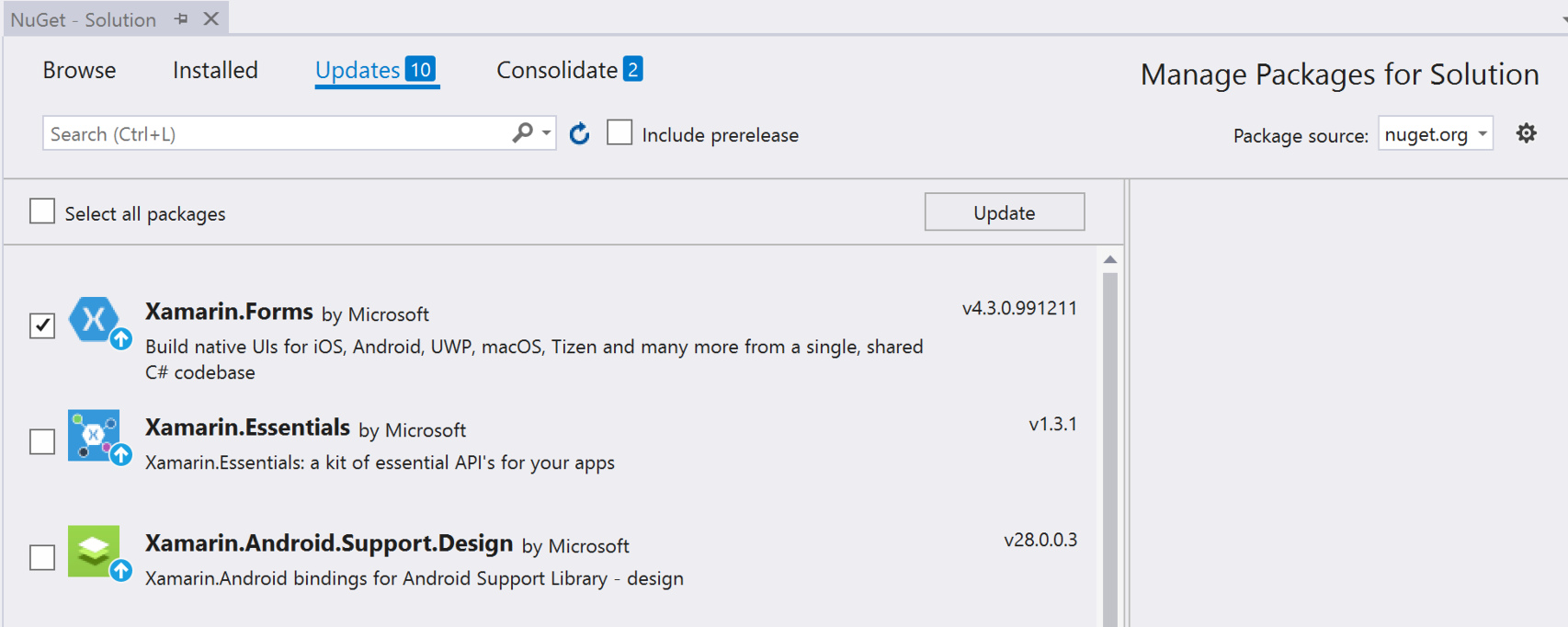Open the tab window list dropdown arrow
1568x627 pixels.
click(x=1563, y=17)
